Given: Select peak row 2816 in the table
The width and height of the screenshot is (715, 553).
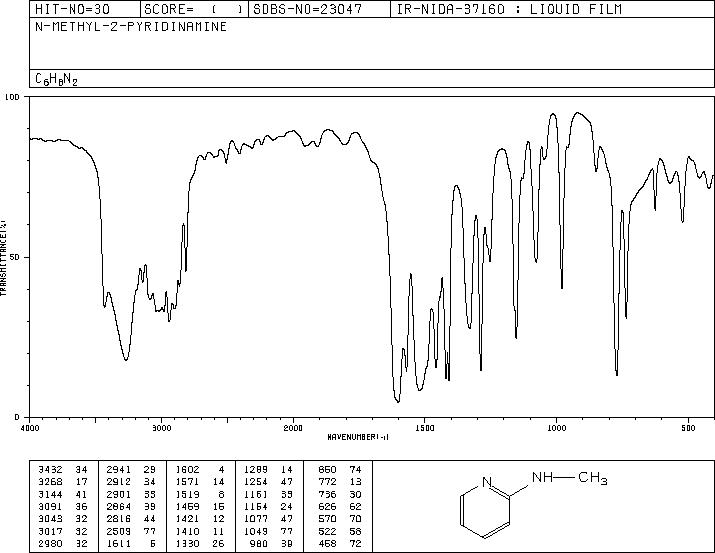Looking at the screenshot, I should coord(131,519).
